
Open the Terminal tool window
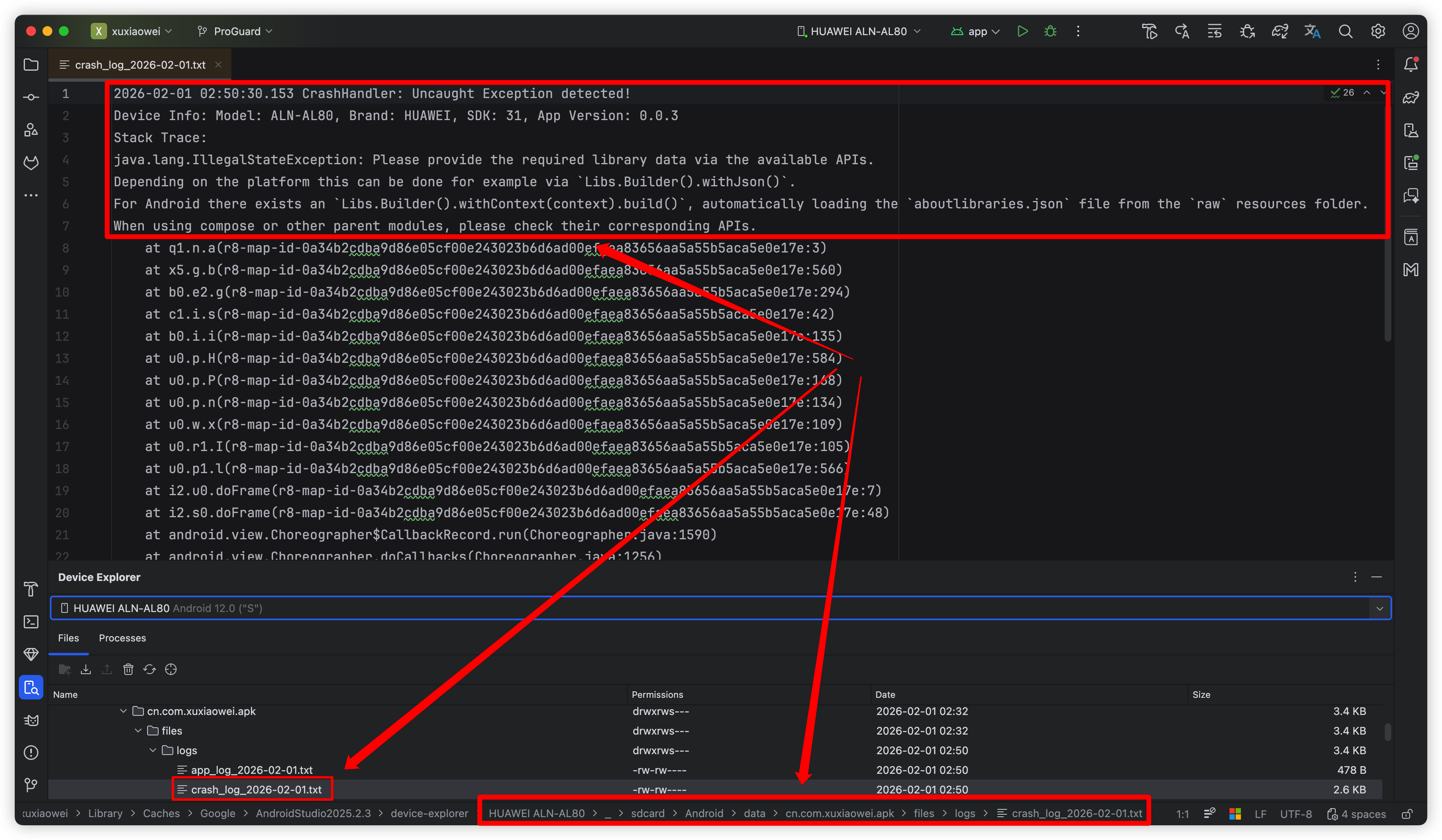click(x=31, y=621)
